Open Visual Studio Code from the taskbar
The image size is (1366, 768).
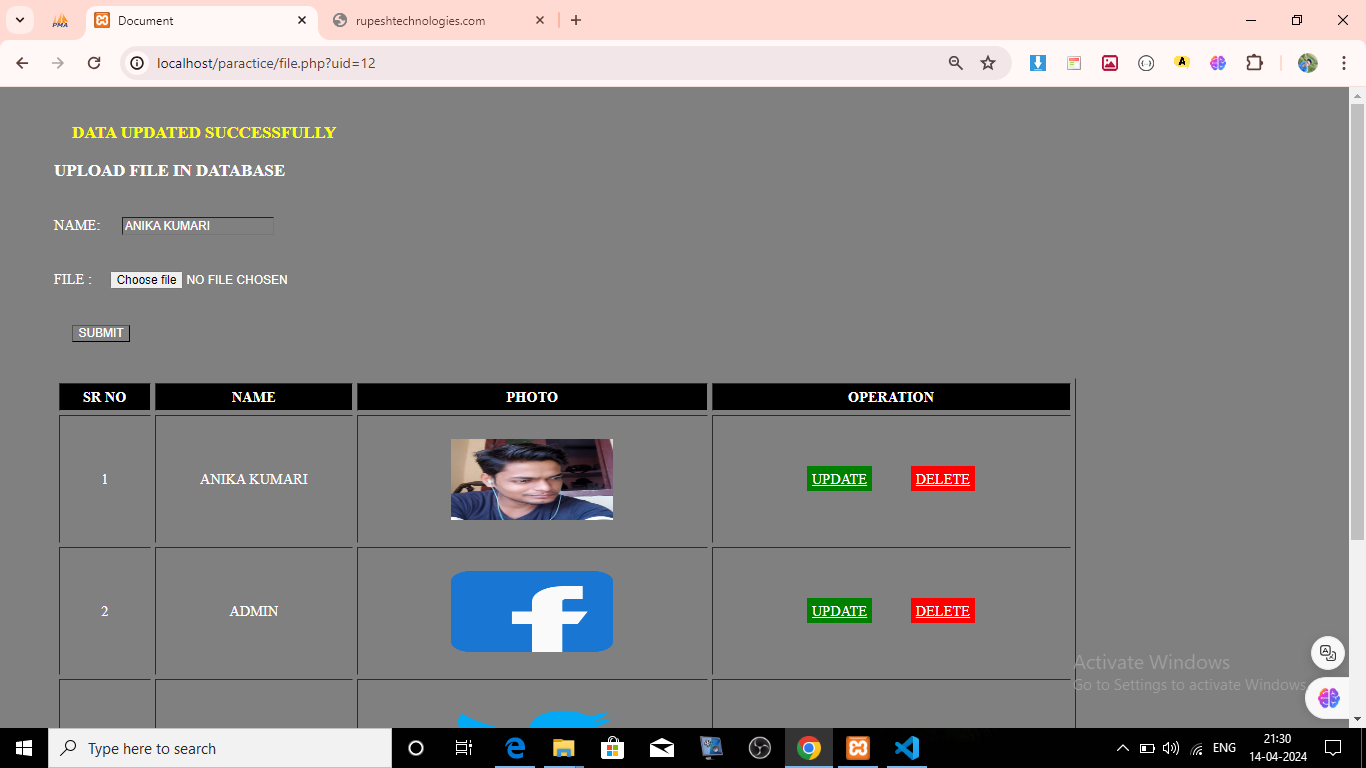(907, 748)
